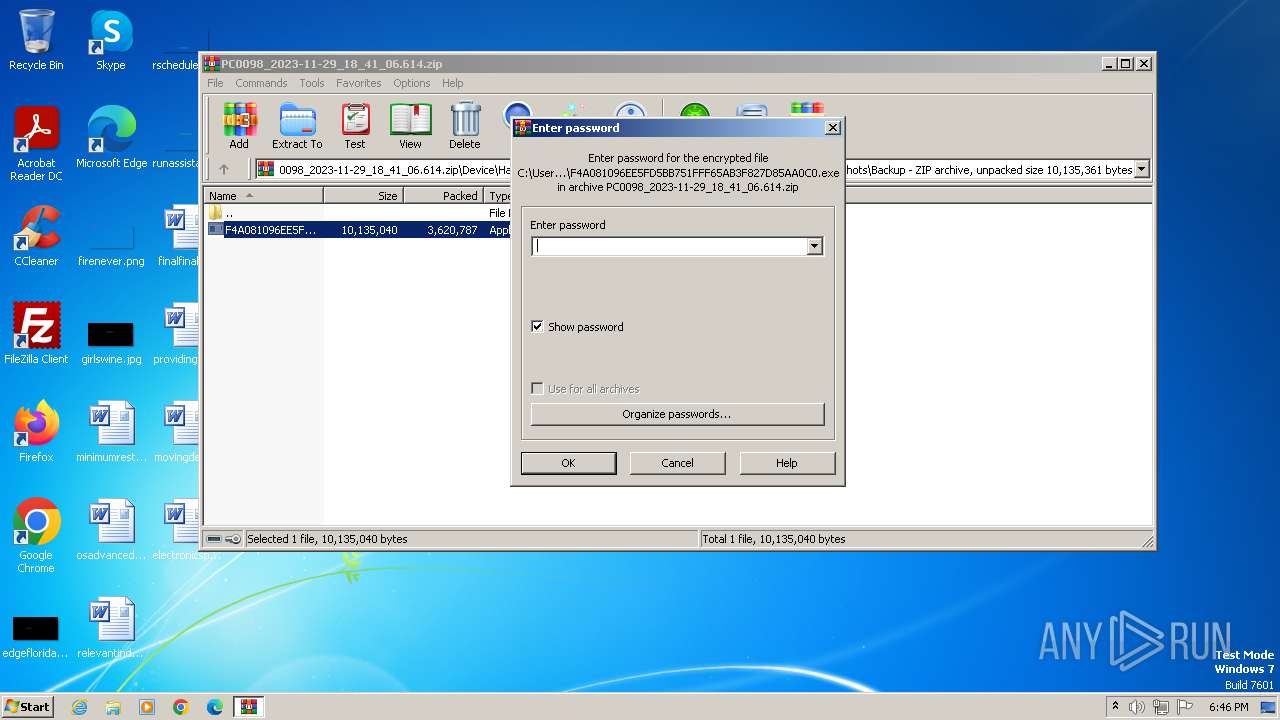Open the Skype desktop shortcut
Viewport: 1280px width, 720px height.
pos(110,41)
